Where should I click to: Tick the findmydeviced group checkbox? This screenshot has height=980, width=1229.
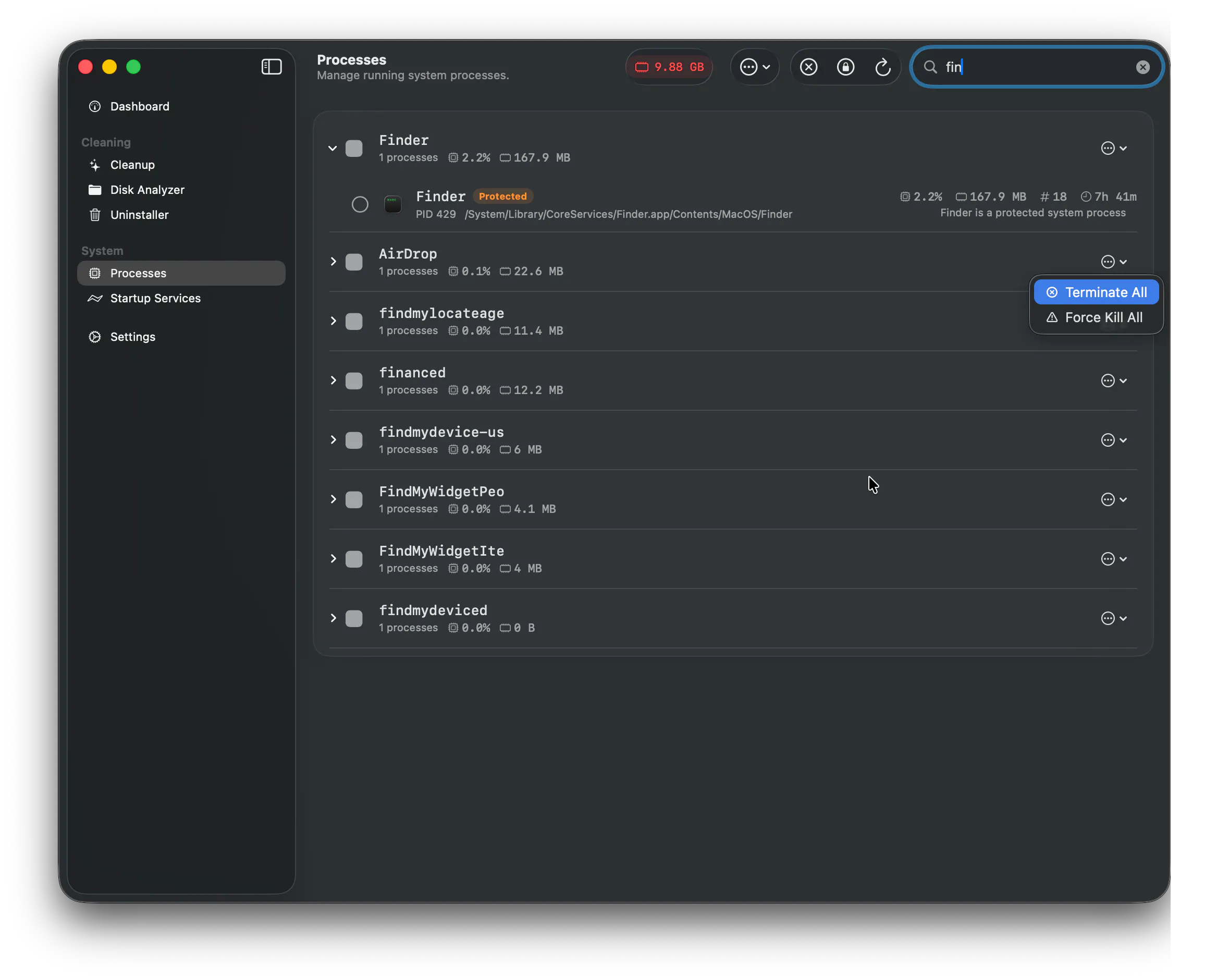[354, 619]
